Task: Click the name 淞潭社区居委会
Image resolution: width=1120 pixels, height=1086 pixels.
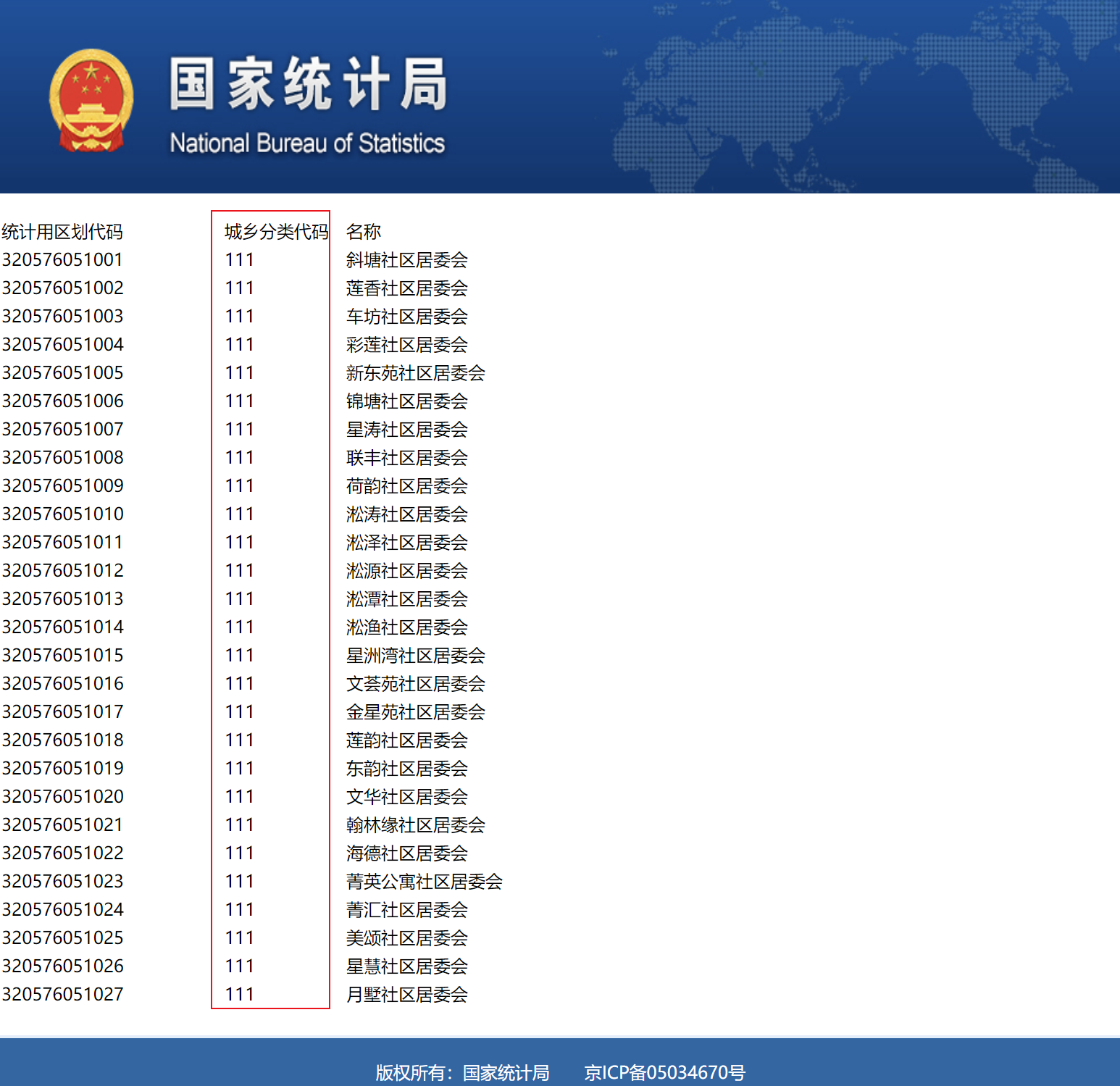Action: click(x=407, y=599)
